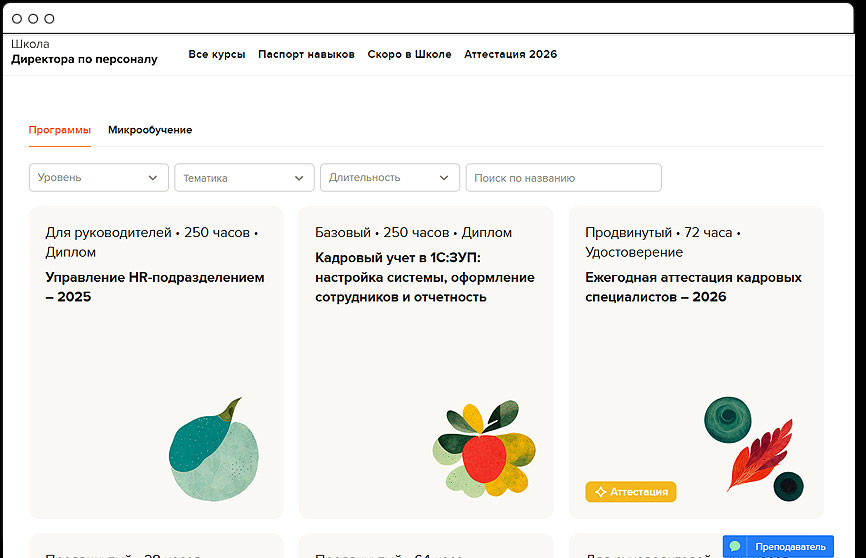The height and width of the screenshot is (558, 866).
Task: Click the star icon in Аттестация badge
Action: coord(600,492)
